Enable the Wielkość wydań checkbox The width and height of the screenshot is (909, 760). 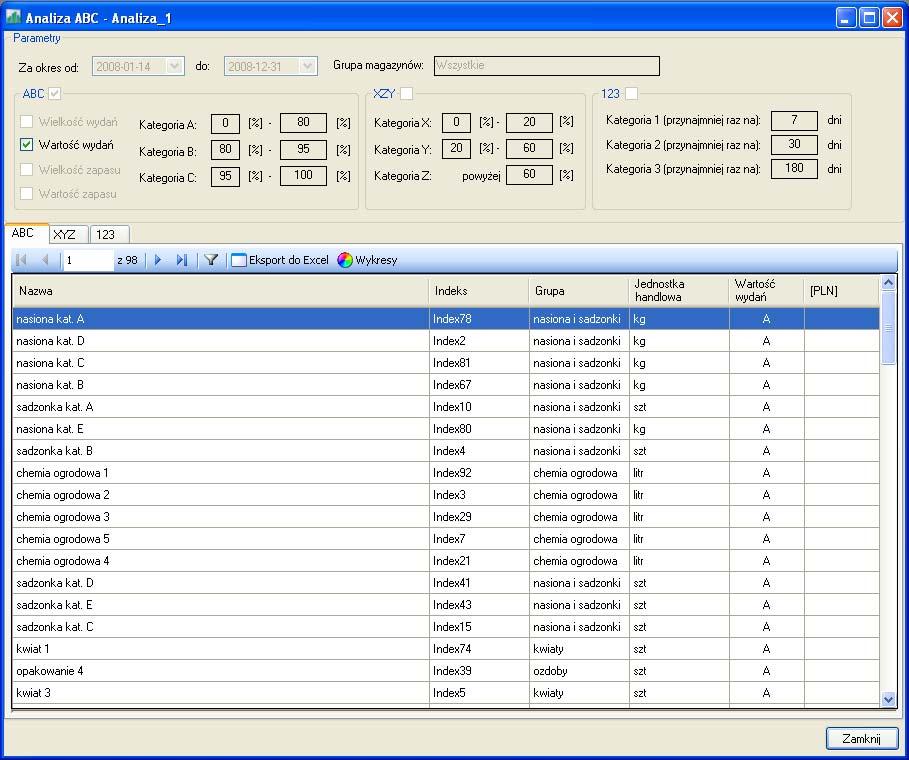pos(26,122)
